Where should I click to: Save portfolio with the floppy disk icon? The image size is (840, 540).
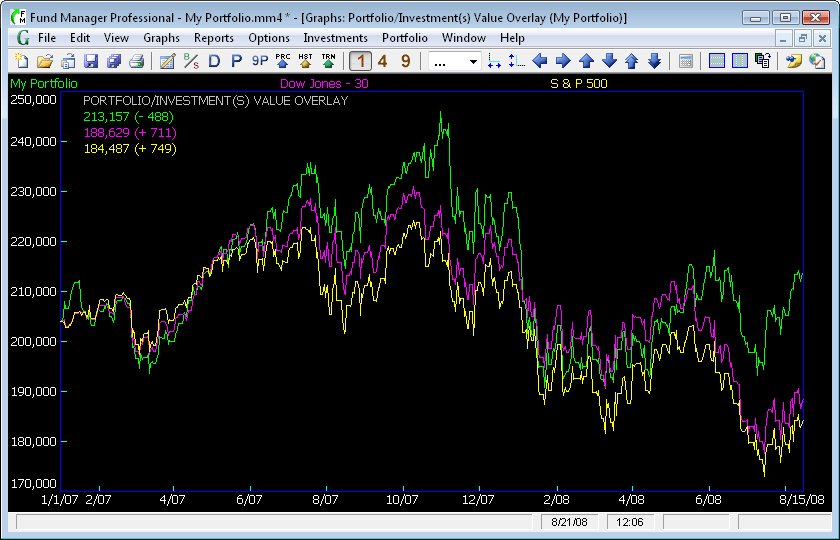[91, 61]
